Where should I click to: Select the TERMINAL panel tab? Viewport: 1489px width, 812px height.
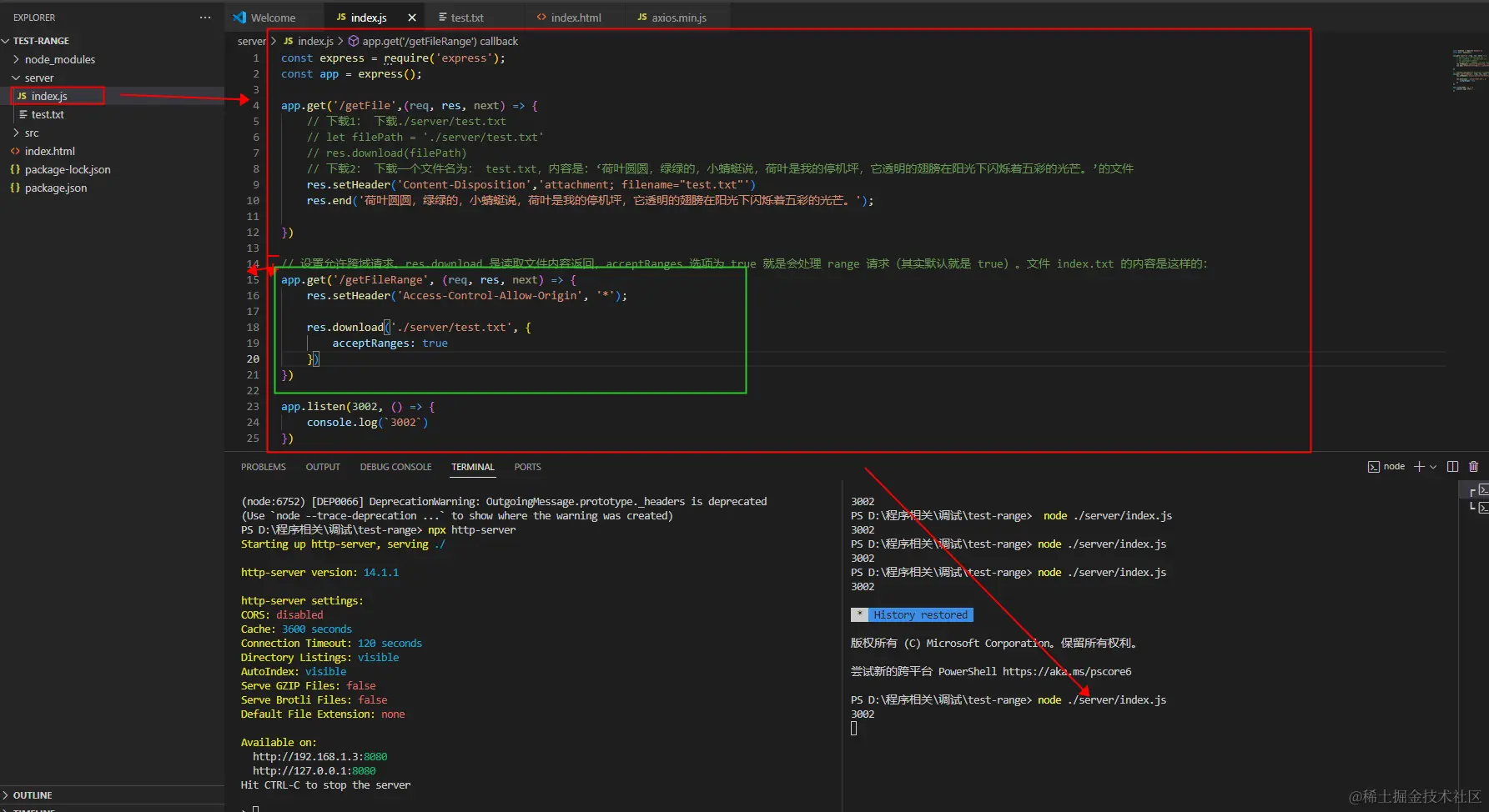473,467
